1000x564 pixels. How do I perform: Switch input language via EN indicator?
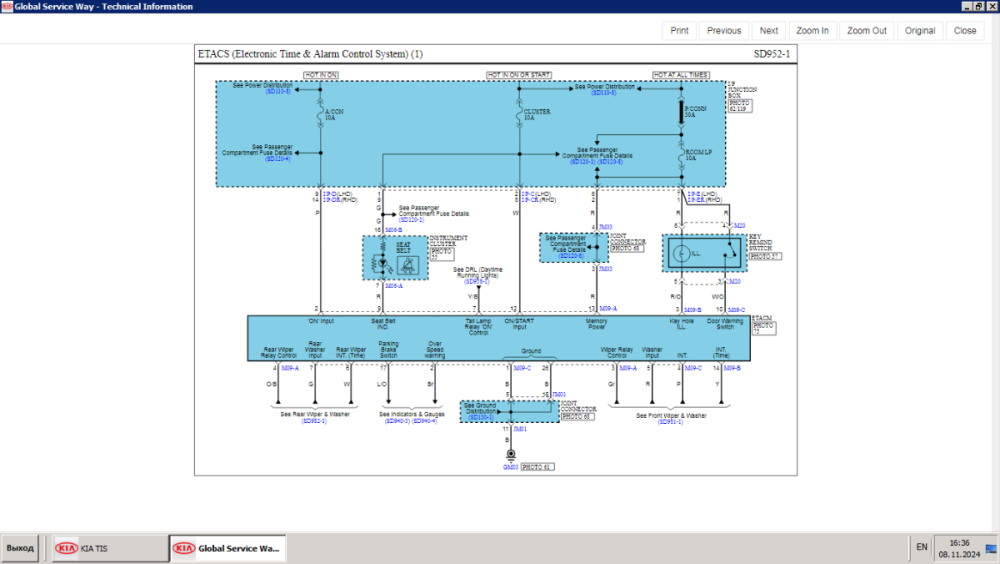(x=921, y=547)
